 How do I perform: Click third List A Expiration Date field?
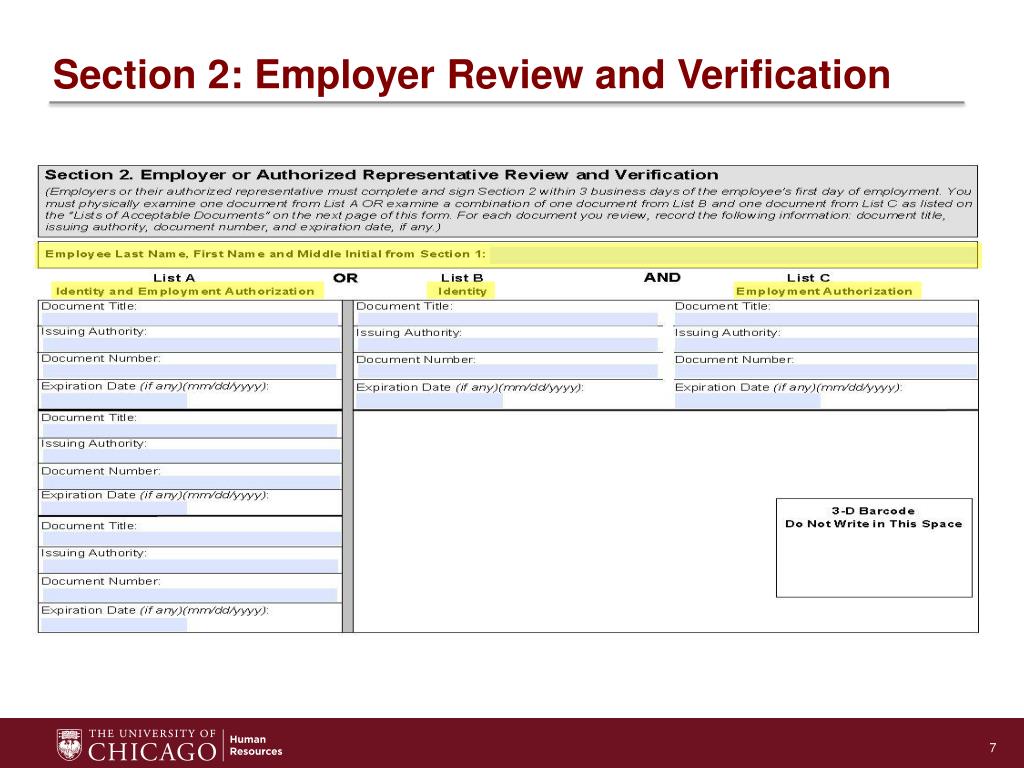(x=114, y=624)
